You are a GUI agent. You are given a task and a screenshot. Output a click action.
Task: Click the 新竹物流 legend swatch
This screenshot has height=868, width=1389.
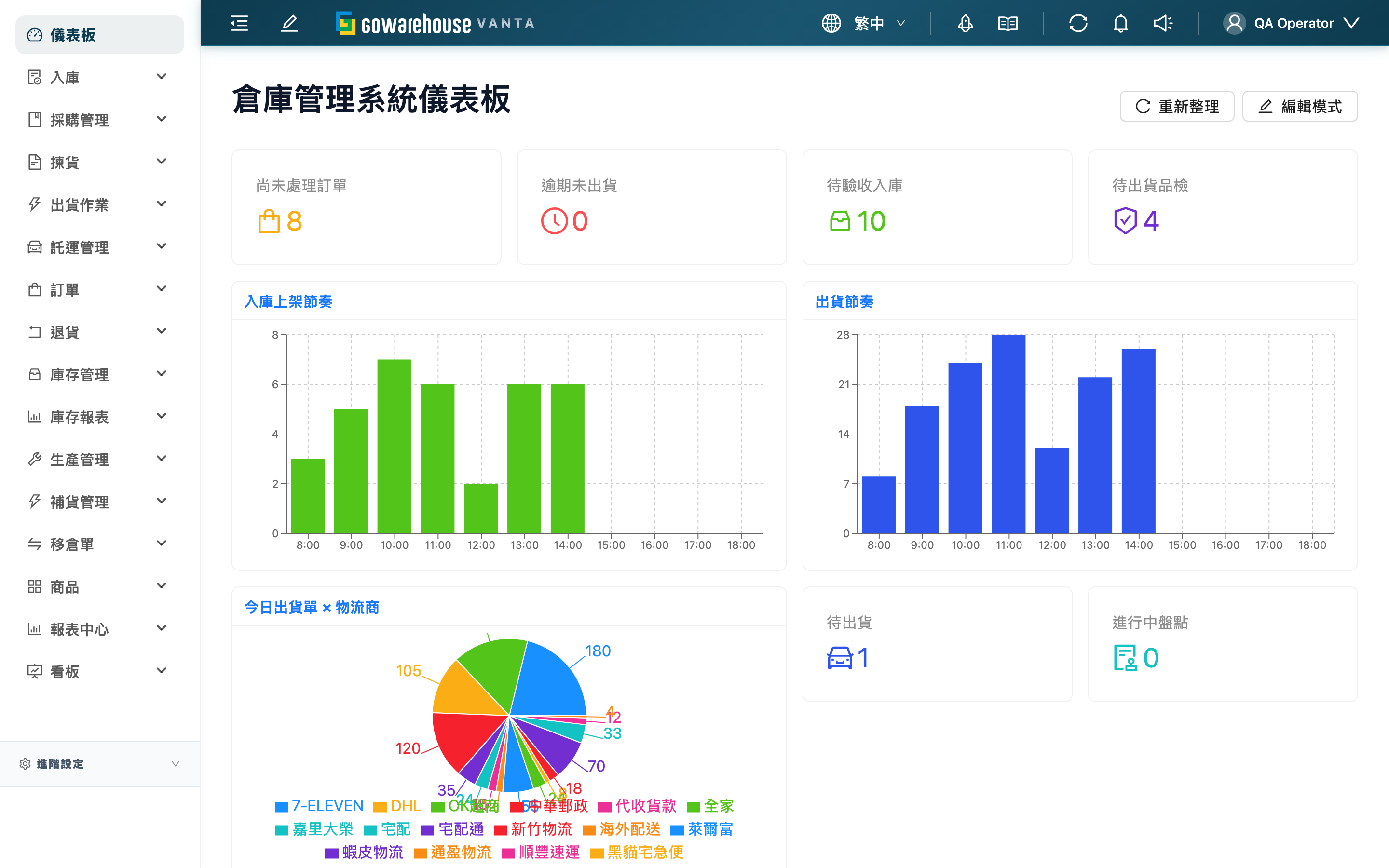point(500,830)
